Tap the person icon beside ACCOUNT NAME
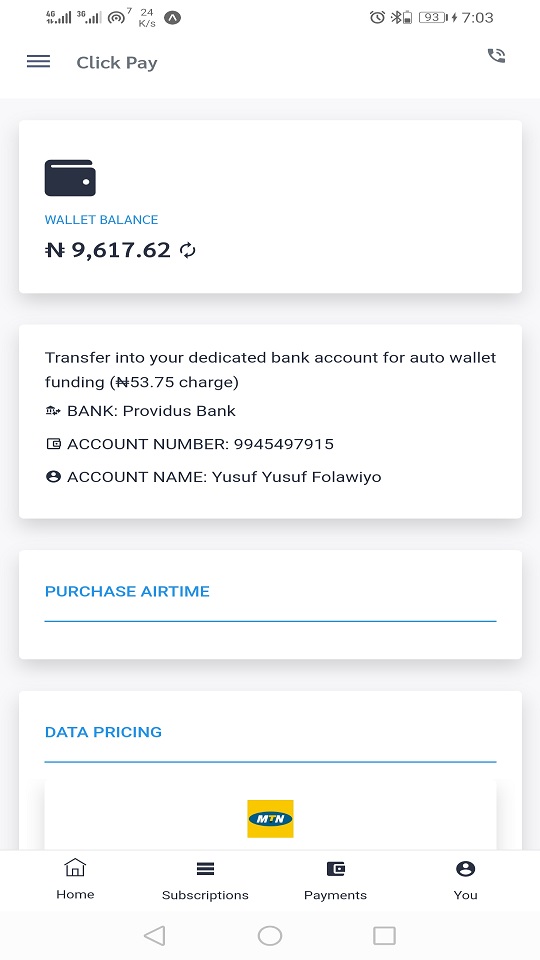 pos(53,476)
